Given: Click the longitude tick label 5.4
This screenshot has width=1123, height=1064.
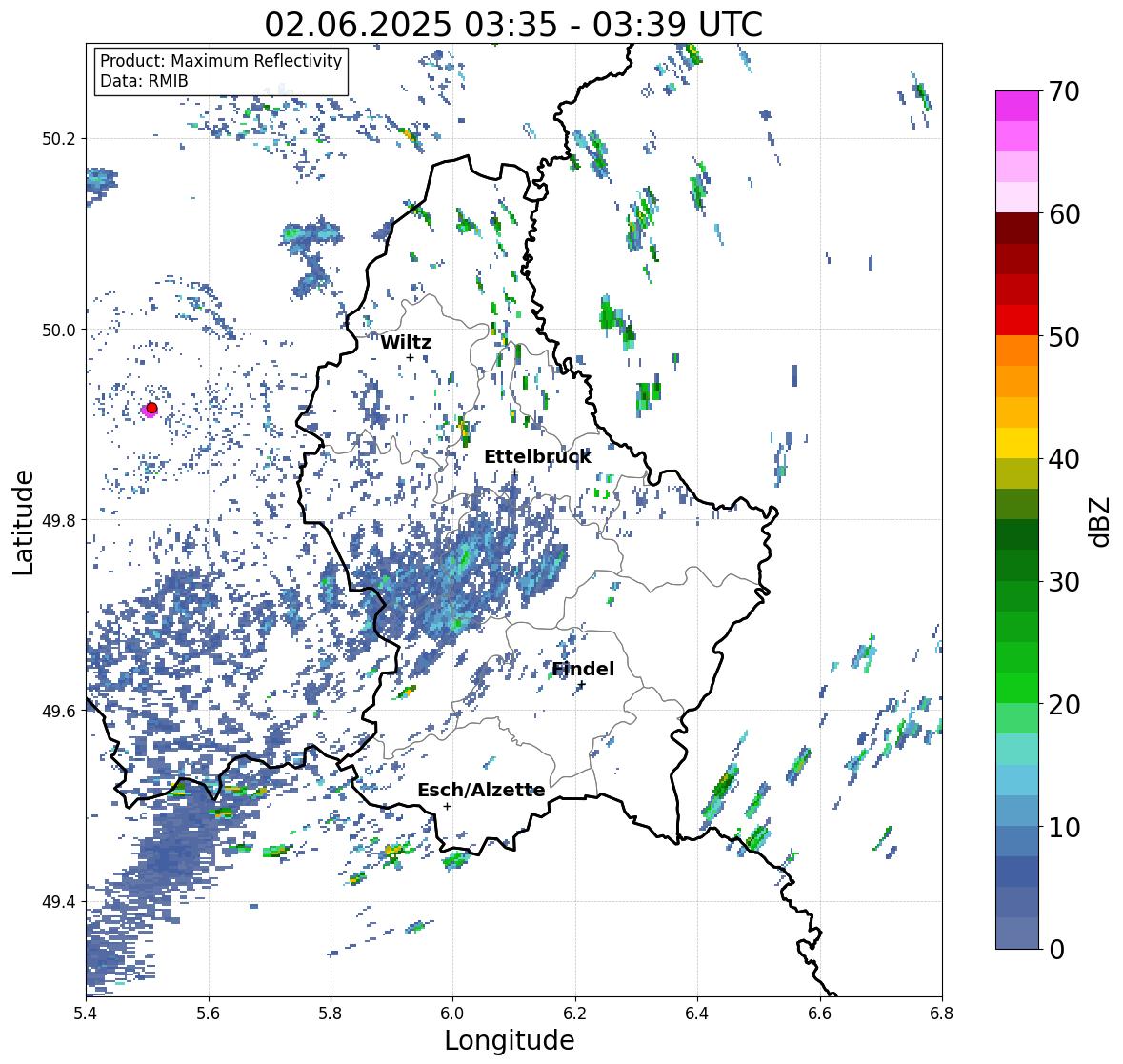Looking at the screenshot, I should pos(86,1013).
